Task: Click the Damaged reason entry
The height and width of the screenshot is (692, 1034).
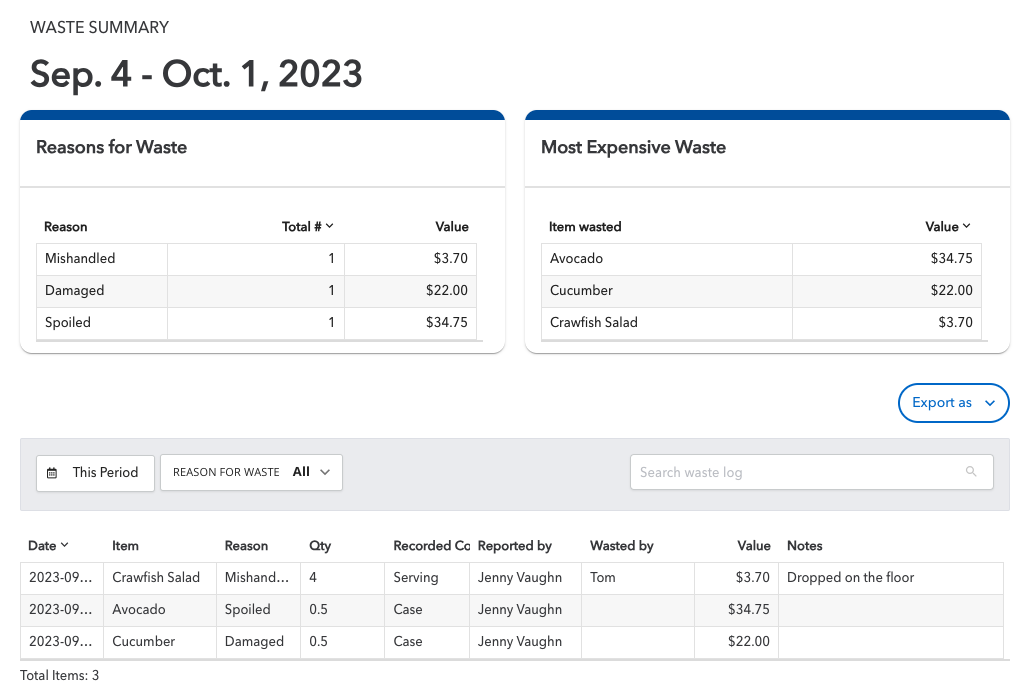Action: click(101, 290)
